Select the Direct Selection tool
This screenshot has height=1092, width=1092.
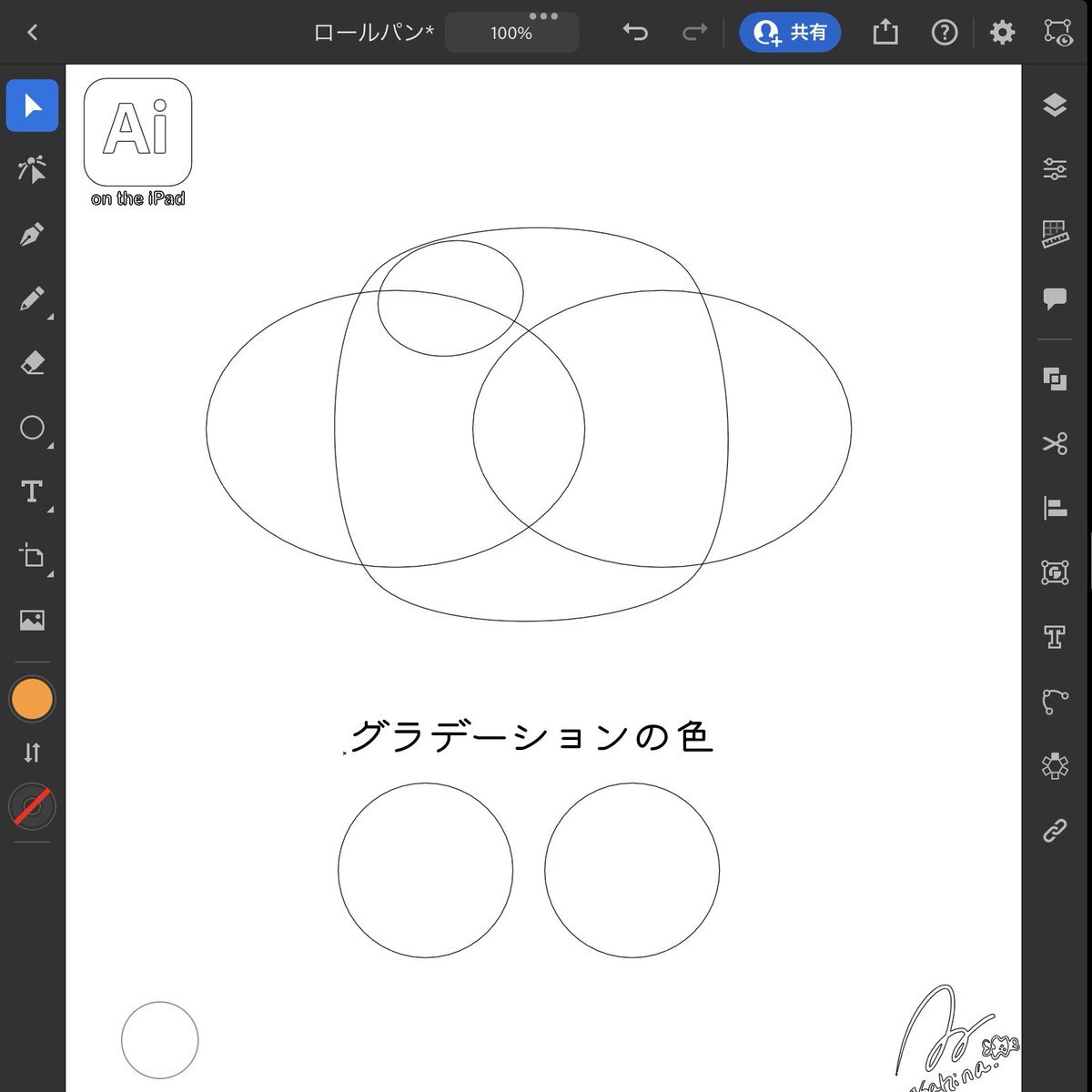(33, 170)
